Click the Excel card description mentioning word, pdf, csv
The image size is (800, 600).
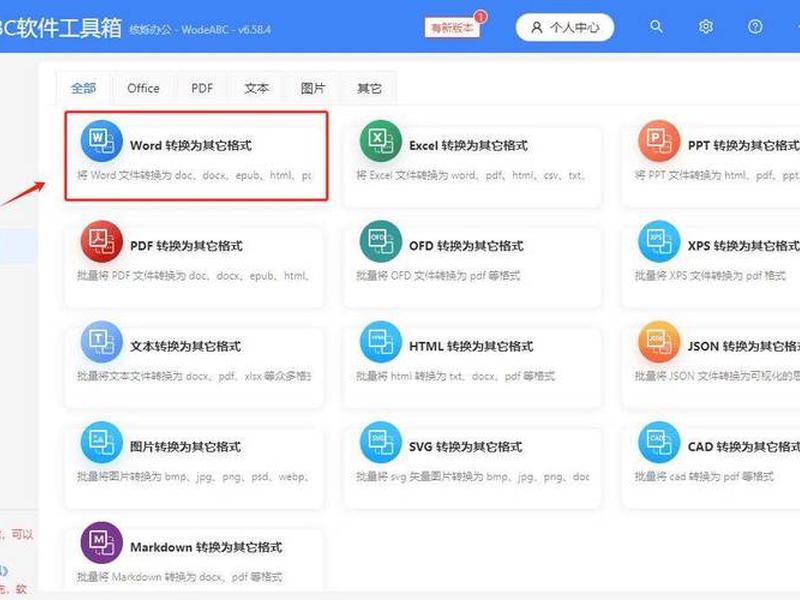tap(470, 176)
